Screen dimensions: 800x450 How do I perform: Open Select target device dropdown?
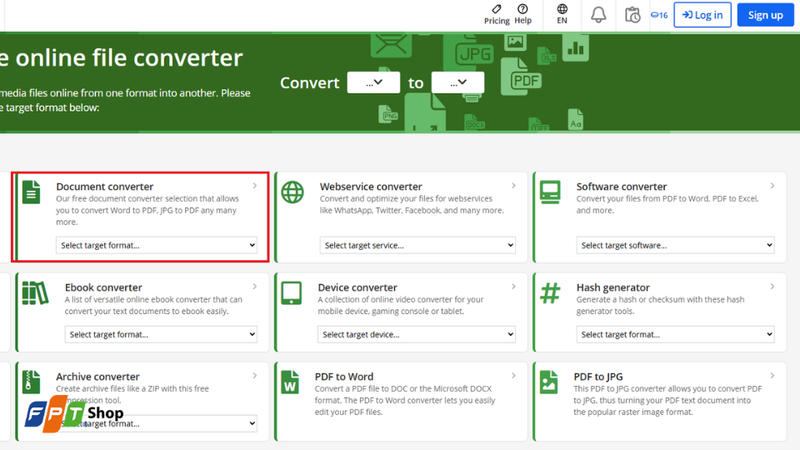[416, 335]
